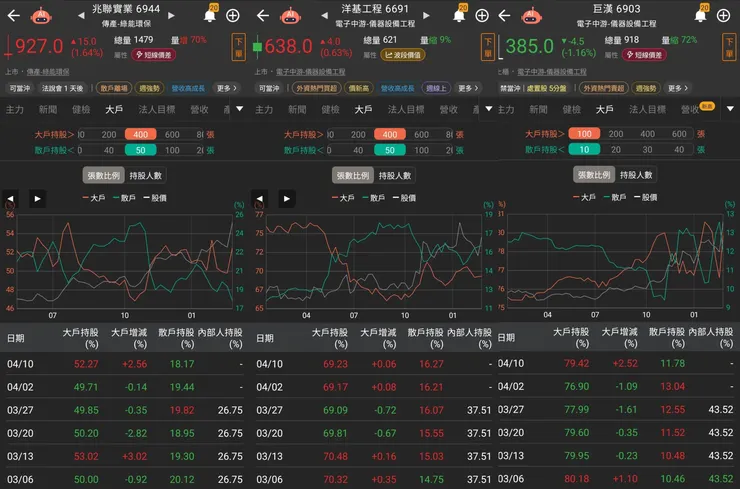
Task: Show 更多 tags for 洋基工程
Action: tap(469, 88)
